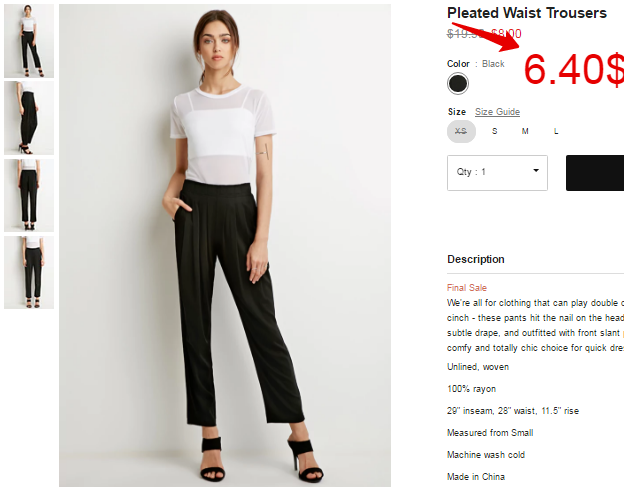Click the Color : Black label
The height and width of the screenshot is (487, 624).
(476, 64)
